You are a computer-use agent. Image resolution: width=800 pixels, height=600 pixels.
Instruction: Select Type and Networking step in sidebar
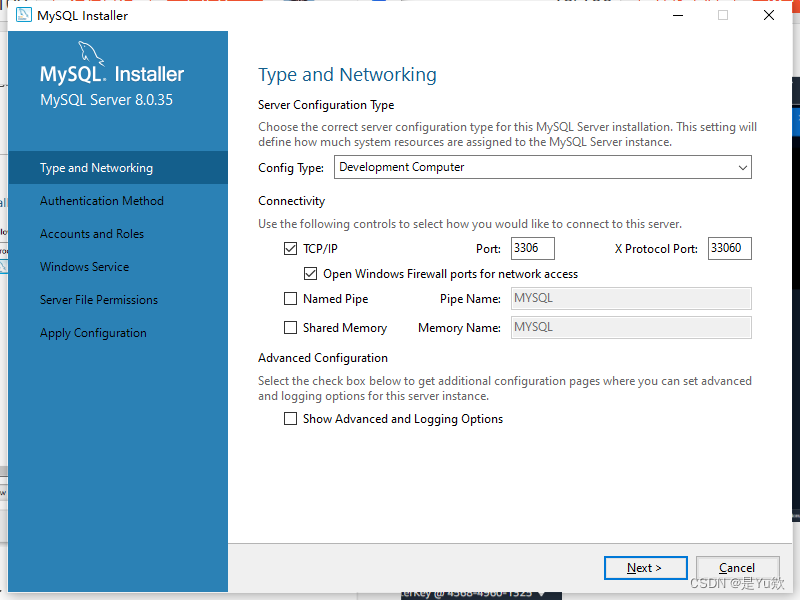point(118,168)
